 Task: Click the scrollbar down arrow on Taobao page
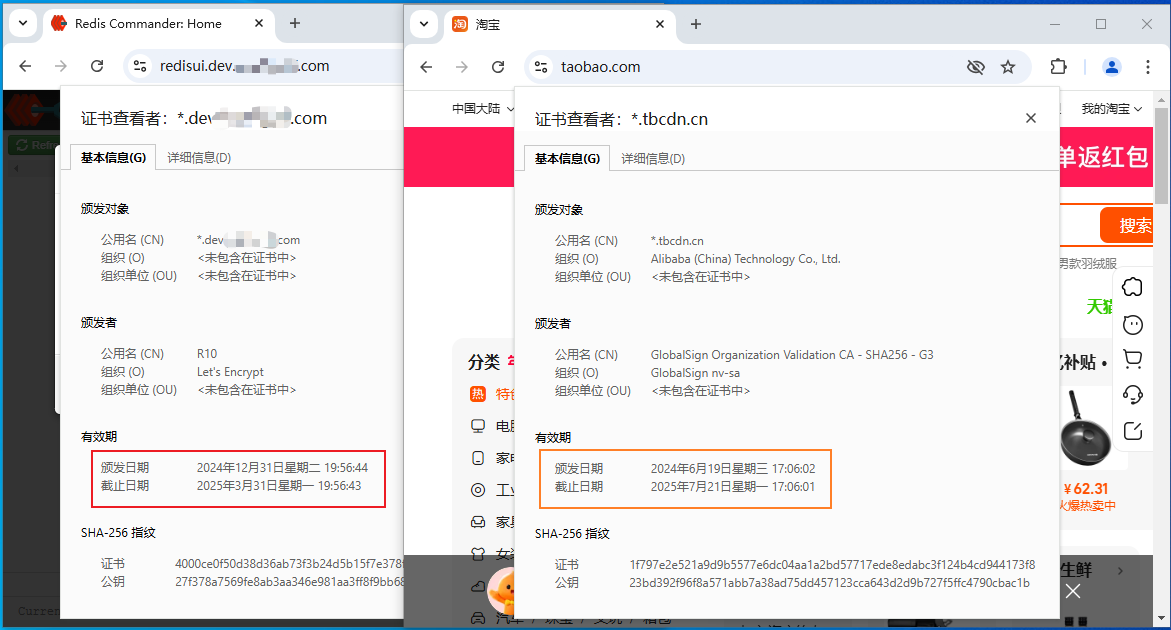click(x=1161, y=618)
